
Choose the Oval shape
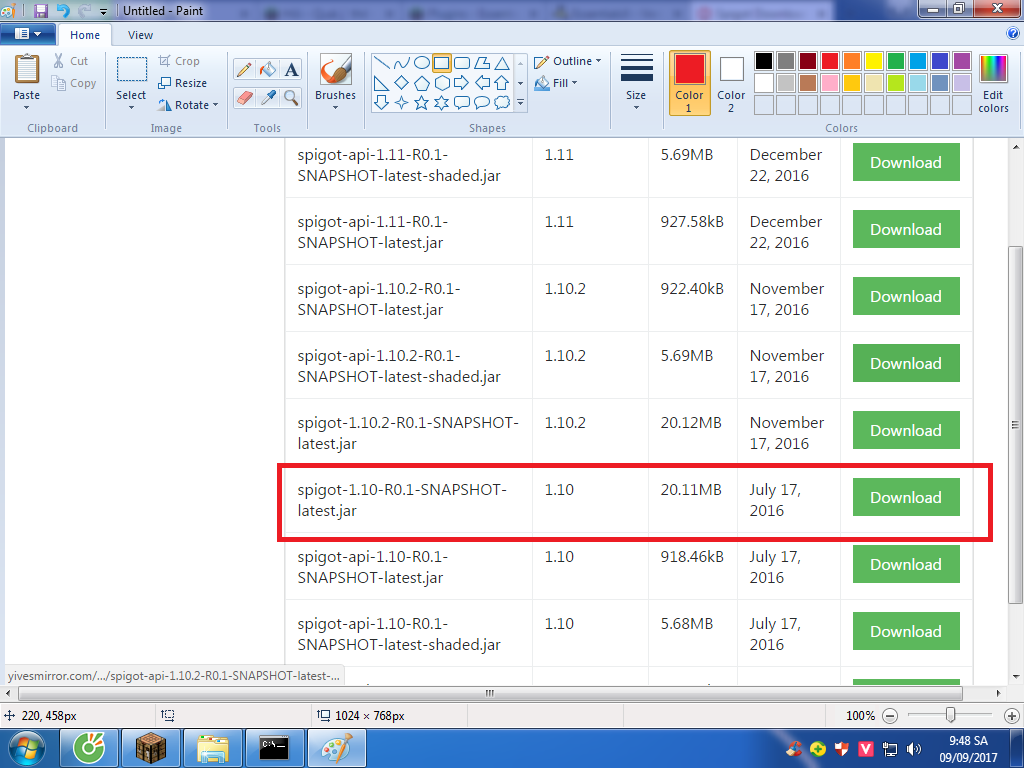pos(422,63)
